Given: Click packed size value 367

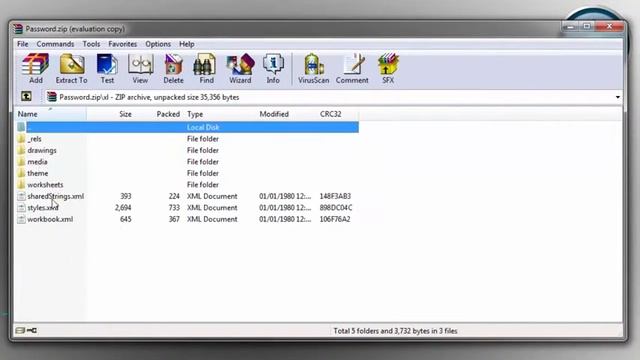Looking at the screenshot, I should 174,219.
